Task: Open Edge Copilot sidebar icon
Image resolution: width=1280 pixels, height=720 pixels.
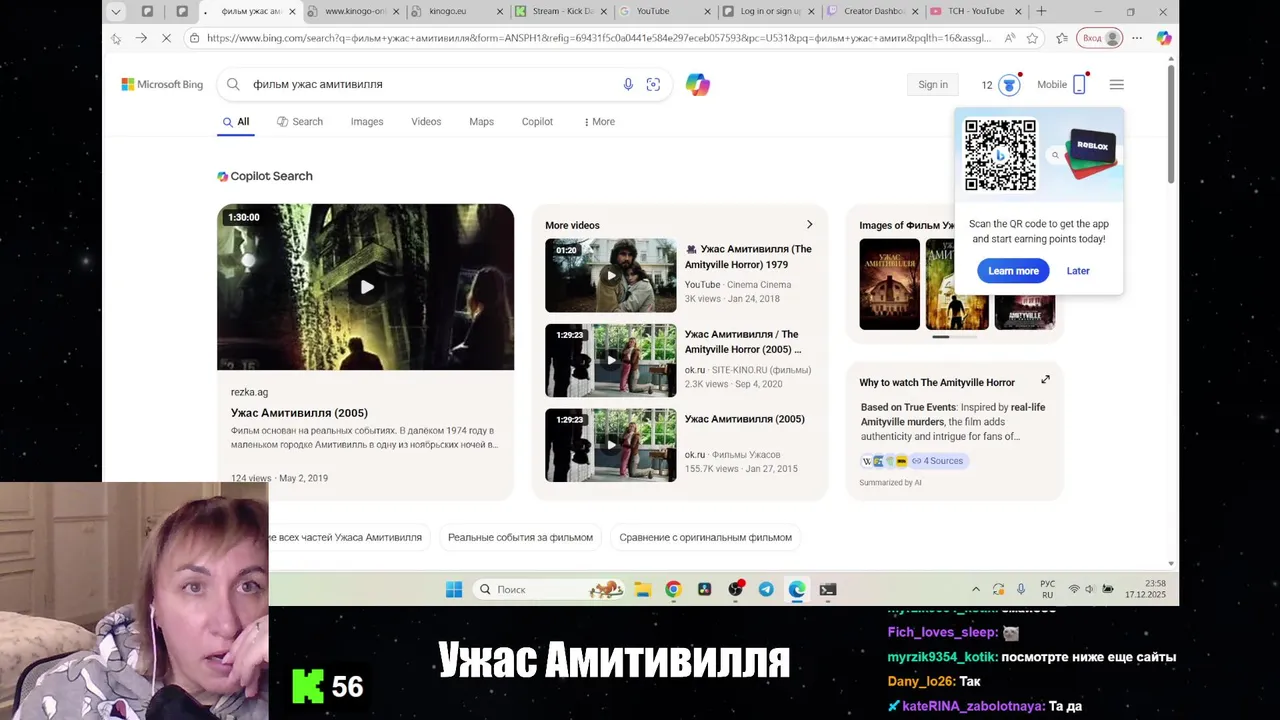Action: point(1163,38)
